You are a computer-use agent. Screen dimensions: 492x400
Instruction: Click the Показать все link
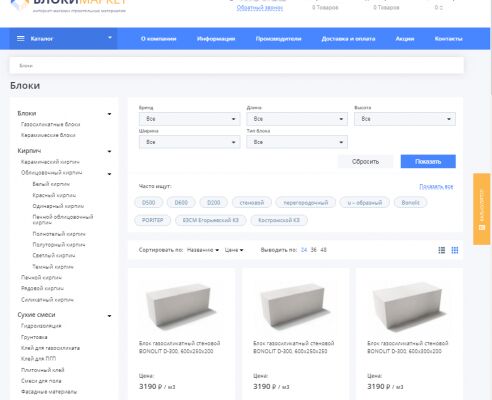[436, 186]
